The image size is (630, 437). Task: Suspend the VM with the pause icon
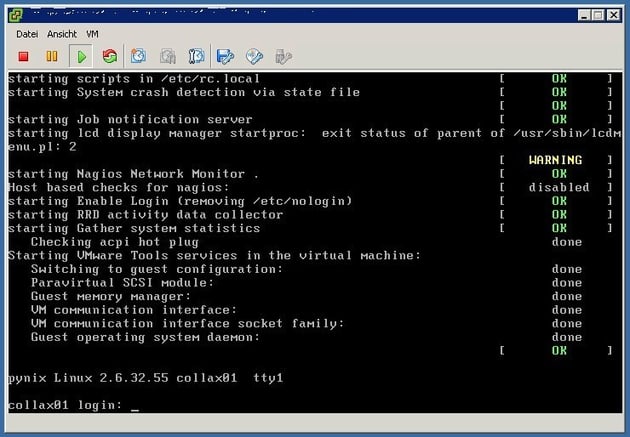[52, 56]
